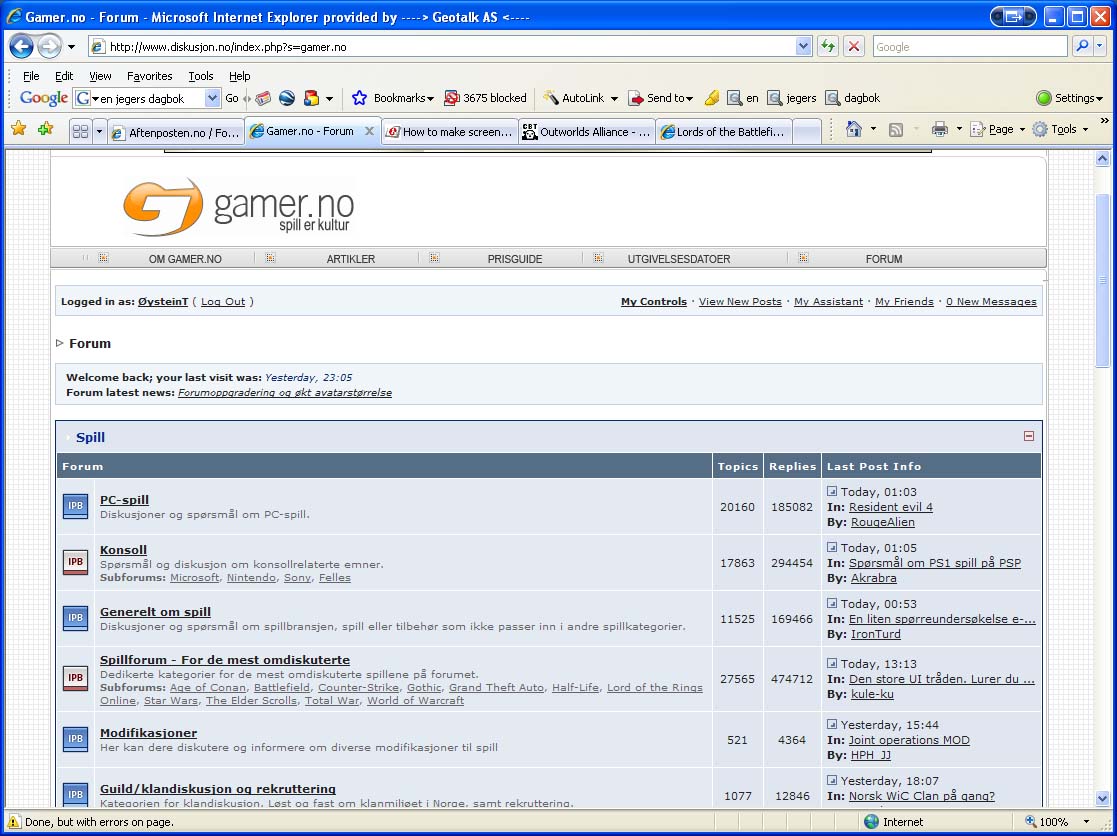This screenshot has width=1117, height=836.
Task: Click the Log Out link
Action: (223, 301)
